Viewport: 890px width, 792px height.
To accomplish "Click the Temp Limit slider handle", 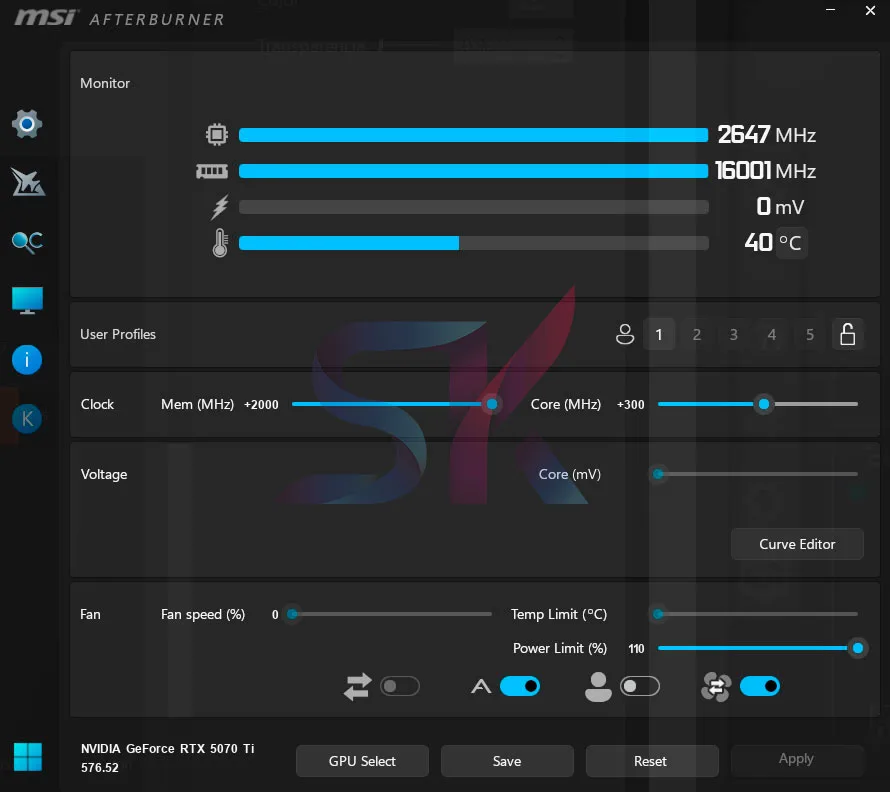I will pyautogui.click(x=658, y=614).
